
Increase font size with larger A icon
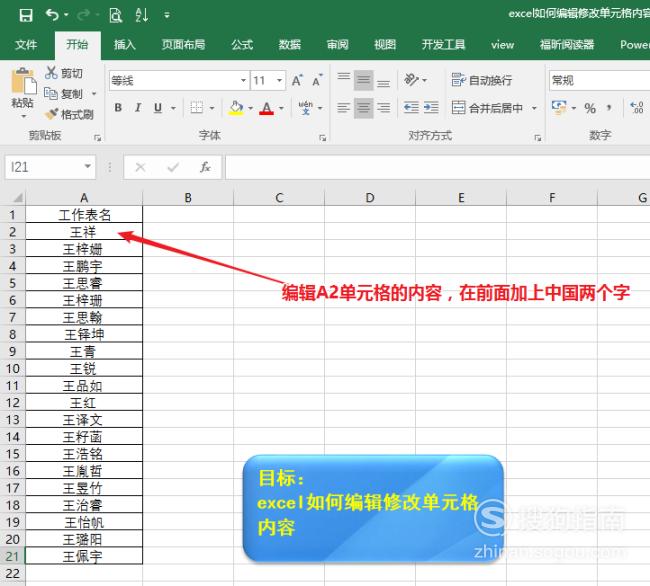coord(297,80)
